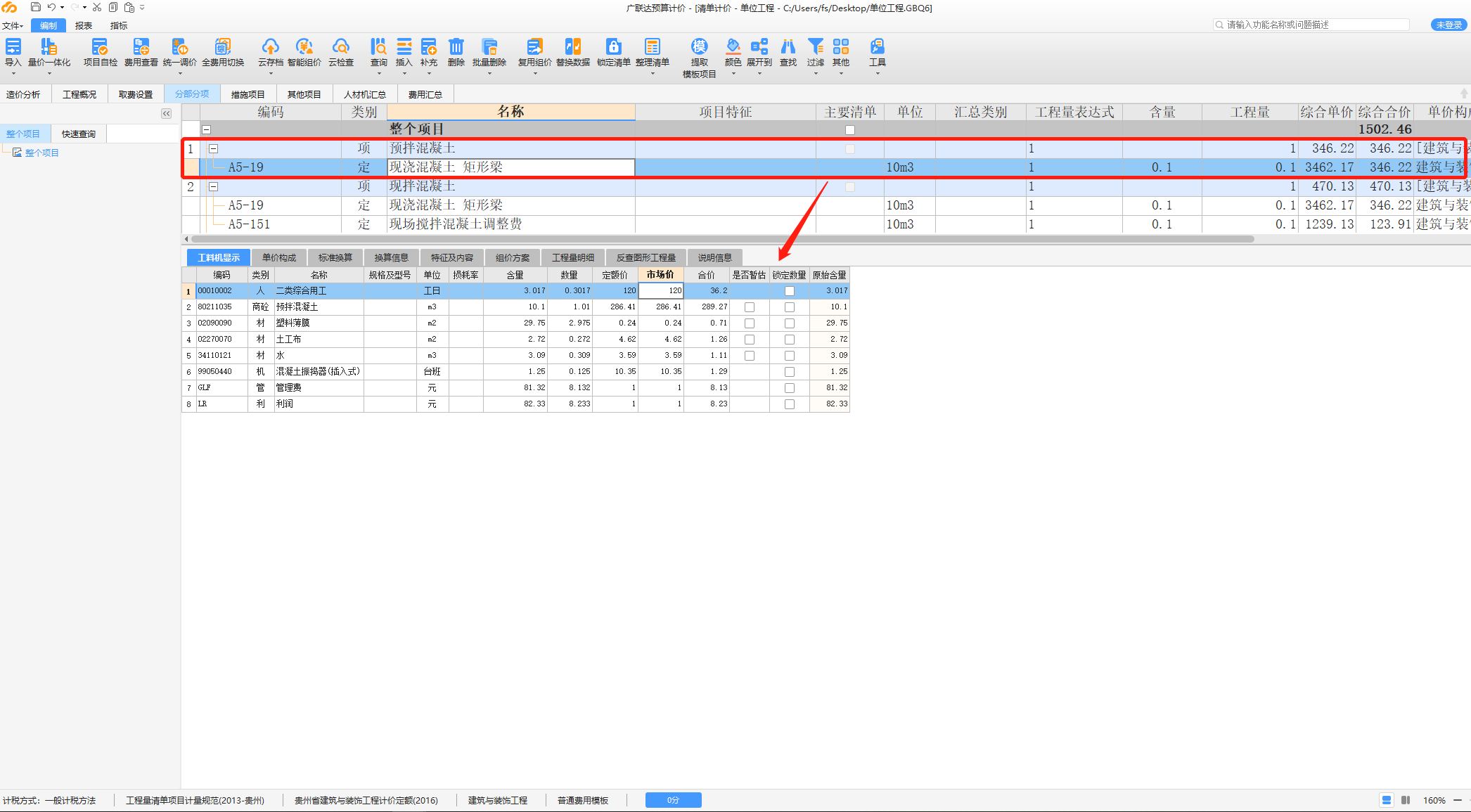
Task: Click the function search input field
Action: click(1311, 25)
